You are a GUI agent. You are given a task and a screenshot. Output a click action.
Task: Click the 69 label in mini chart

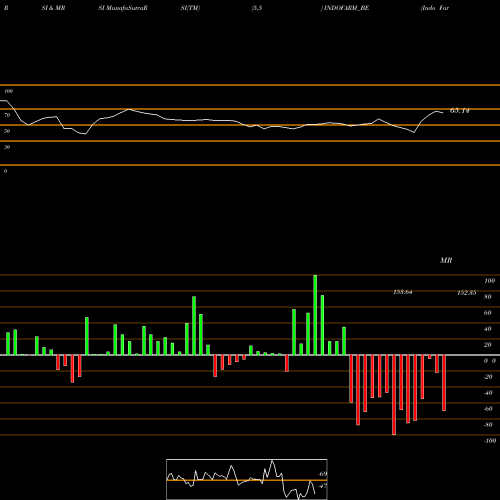tap(323, 474)
